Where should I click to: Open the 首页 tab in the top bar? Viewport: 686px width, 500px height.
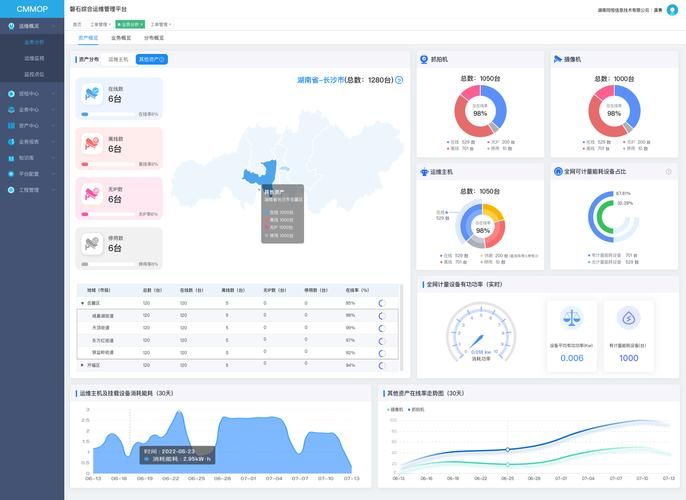77,24
